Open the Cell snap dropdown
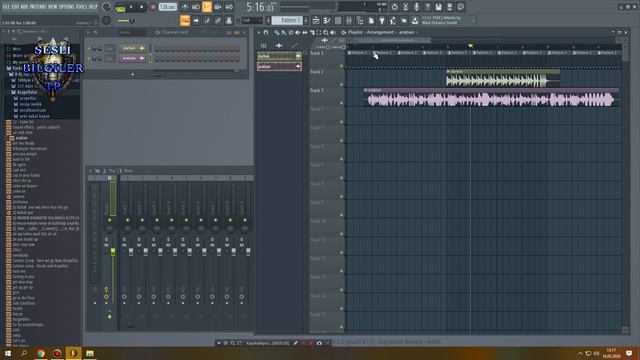Screen dimensions: 640x360 click(252, 20)
